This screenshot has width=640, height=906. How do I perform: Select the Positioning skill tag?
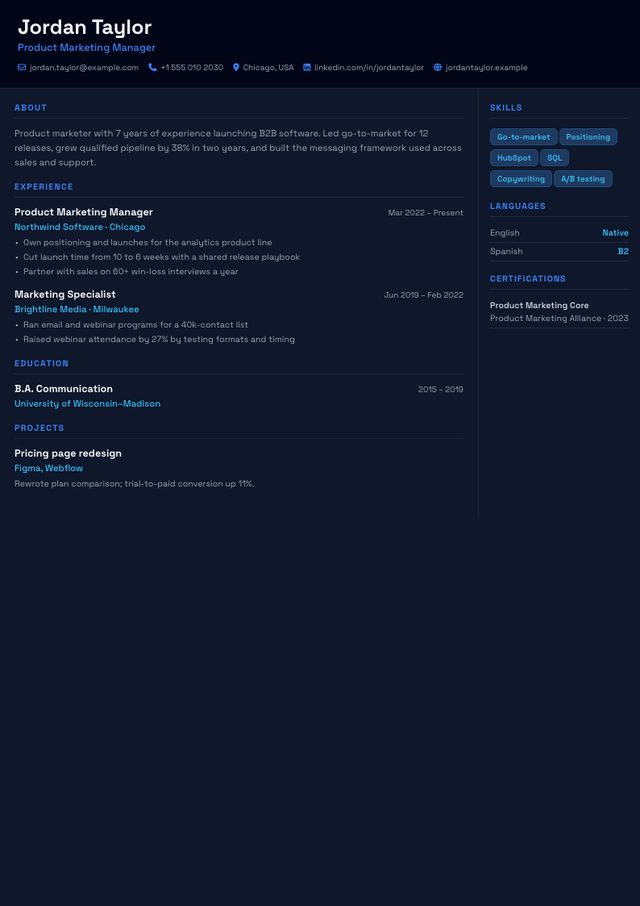588,137
